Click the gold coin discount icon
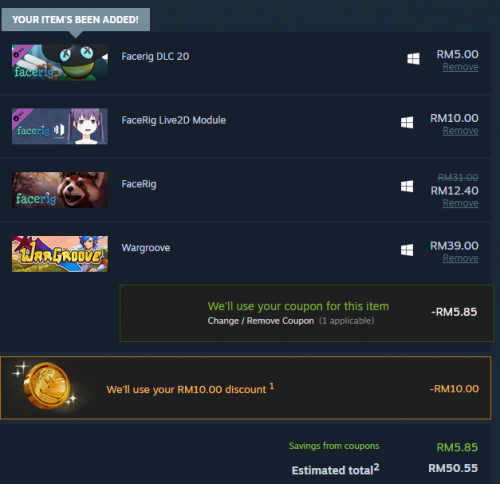 (x=47, y=386)
